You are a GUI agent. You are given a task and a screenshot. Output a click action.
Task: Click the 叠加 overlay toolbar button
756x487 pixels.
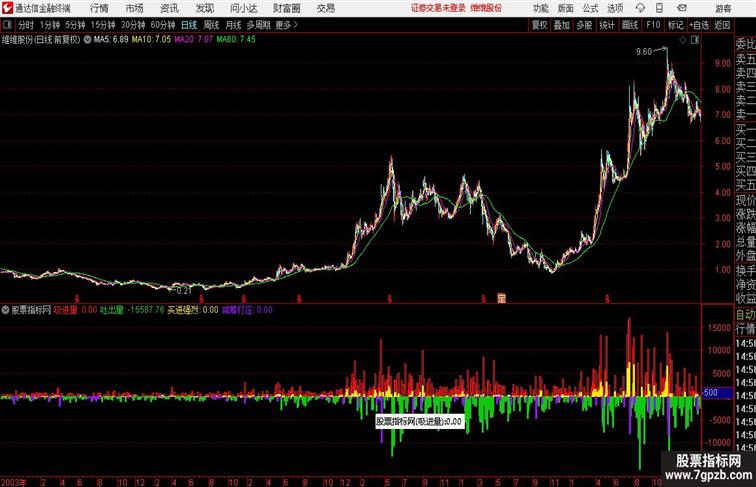click(562, 25)
